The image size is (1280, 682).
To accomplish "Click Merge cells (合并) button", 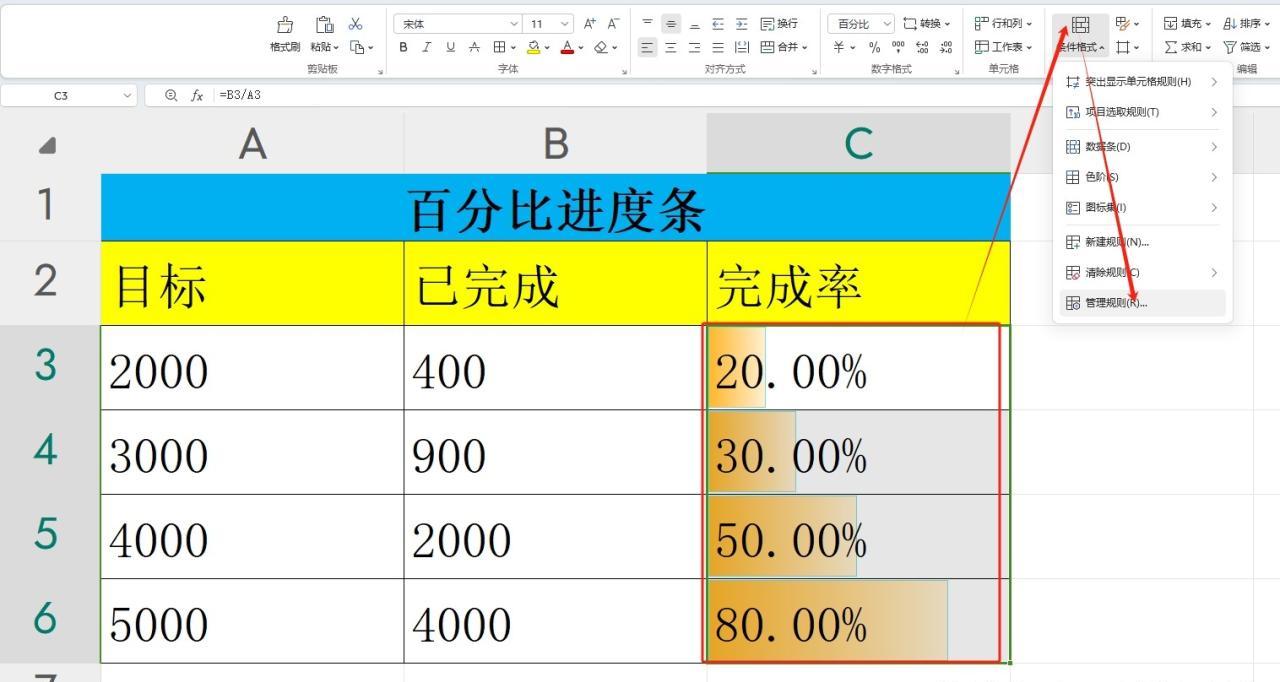I will click(x=784, y=47).
